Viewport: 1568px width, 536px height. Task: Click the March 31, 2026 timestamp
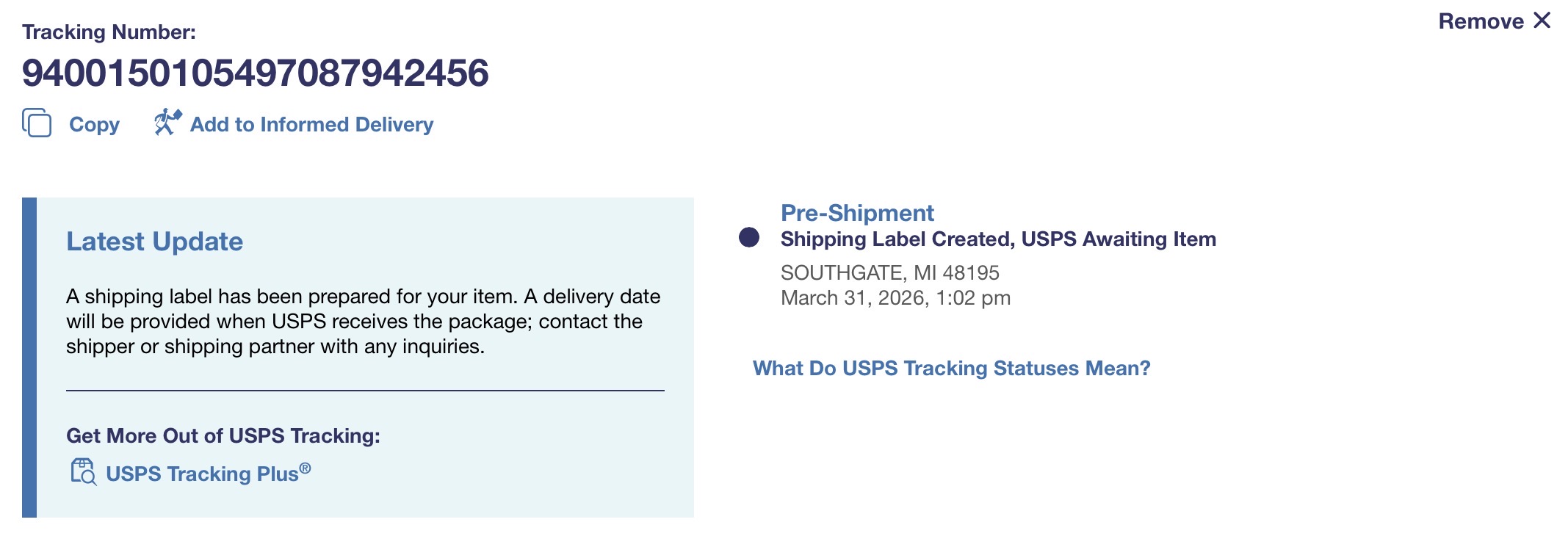coord(895,298)
